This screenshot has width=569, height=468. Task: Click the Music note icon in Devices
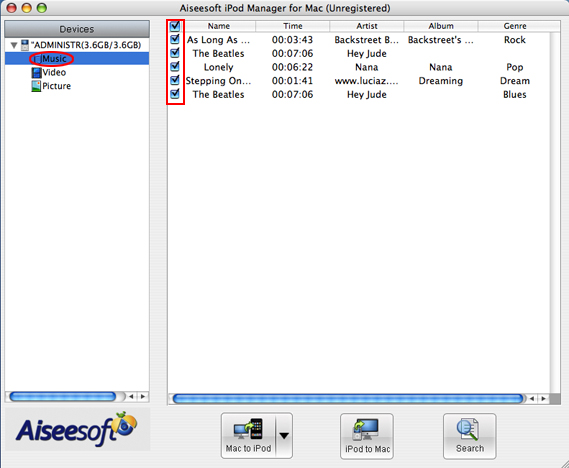[37, 59]
